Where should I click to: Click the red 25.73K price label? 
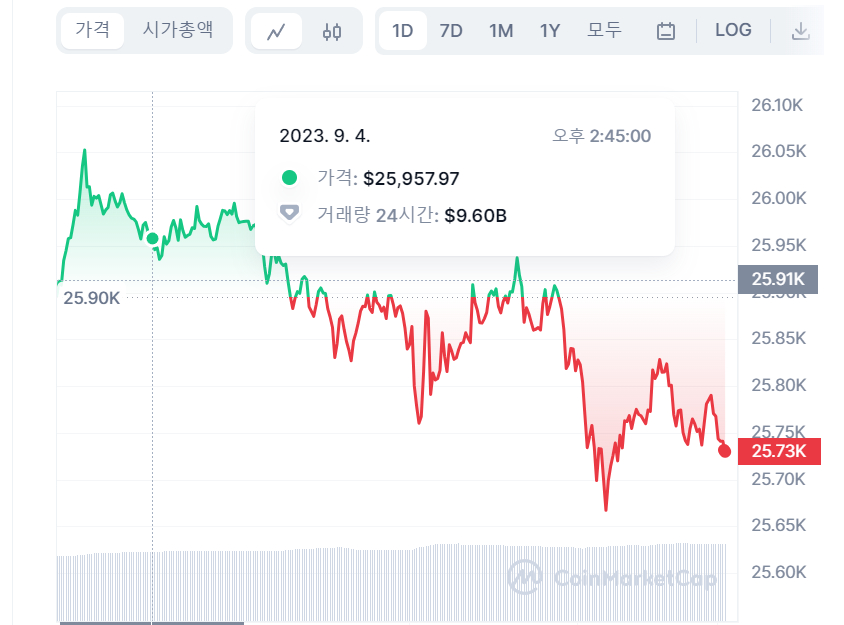779,451
